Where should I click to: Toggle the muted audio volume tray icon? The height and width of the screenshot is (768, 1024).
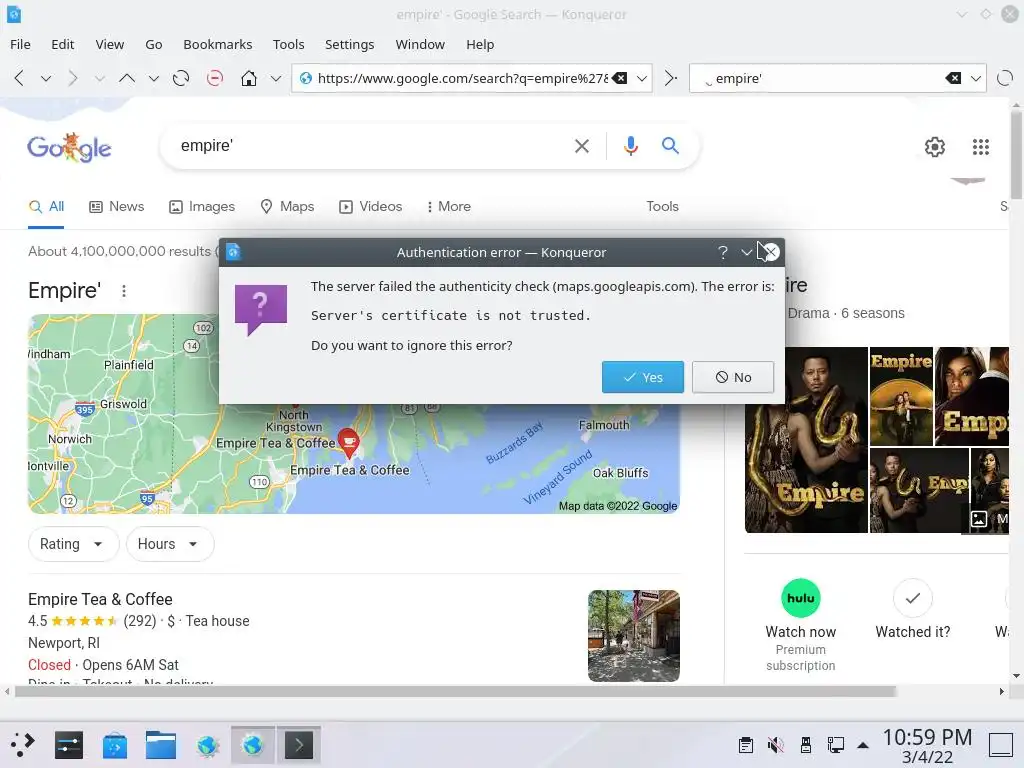(775, 745)
